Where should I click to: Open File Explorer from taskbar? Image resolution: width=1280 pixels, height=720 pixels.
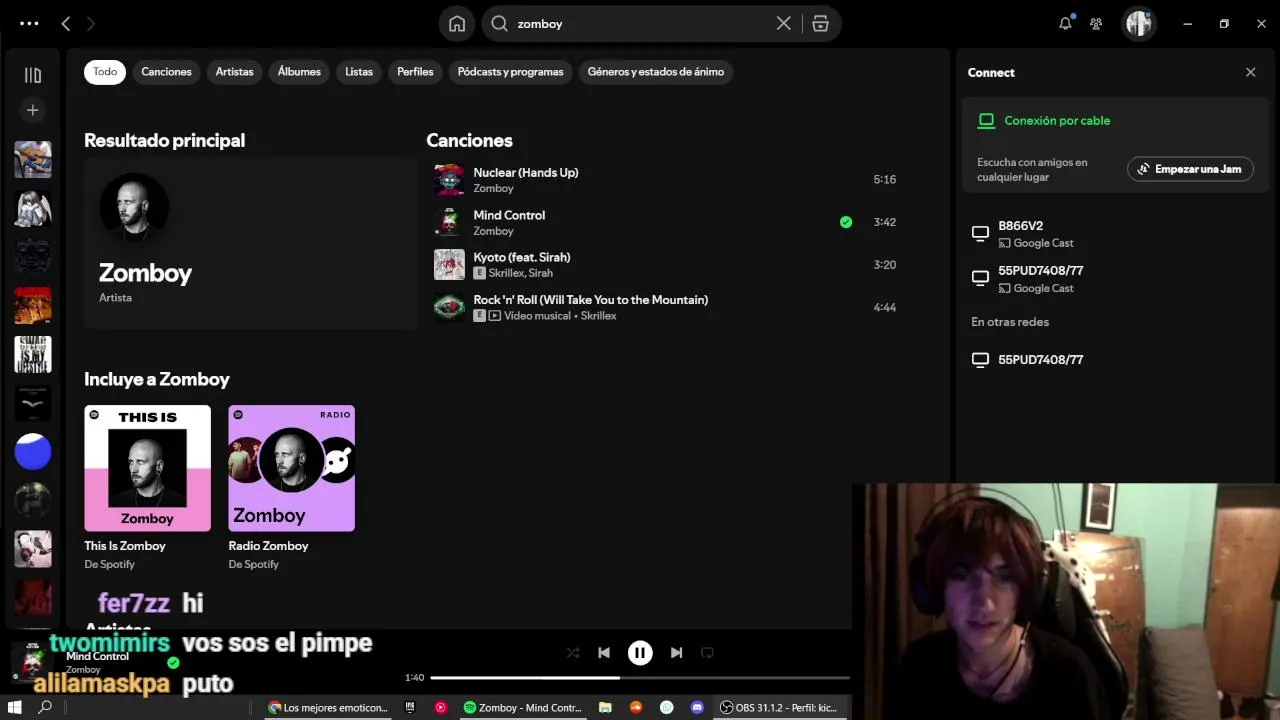pyautogui.click(x=605, y=707)
